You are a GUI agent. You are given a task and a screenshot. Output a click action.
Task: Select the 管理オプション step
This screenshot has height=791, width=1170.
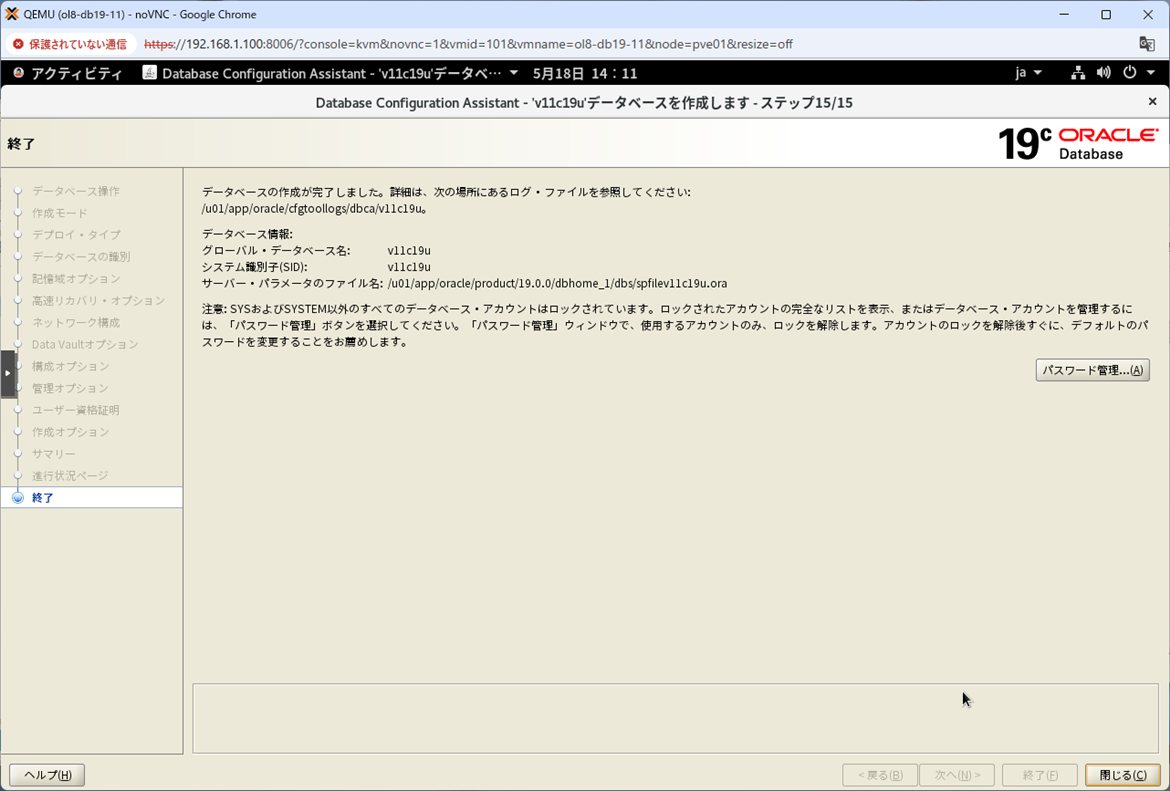[x=70, y=388]
